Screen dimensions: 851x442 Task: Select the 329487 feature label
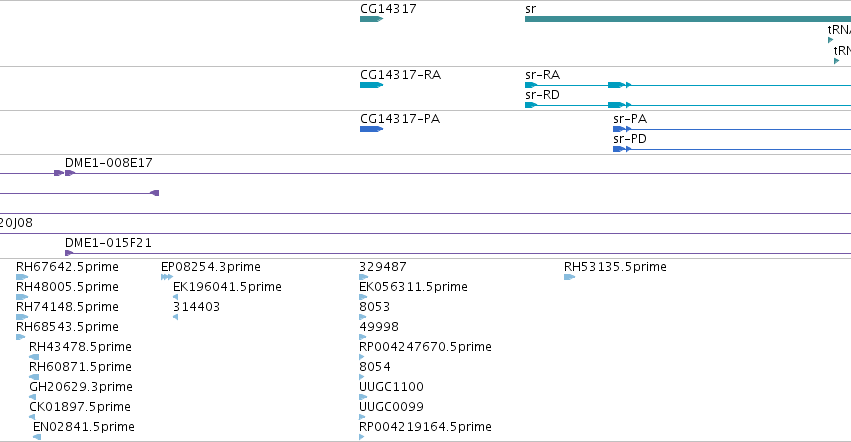tap(383, 267)
